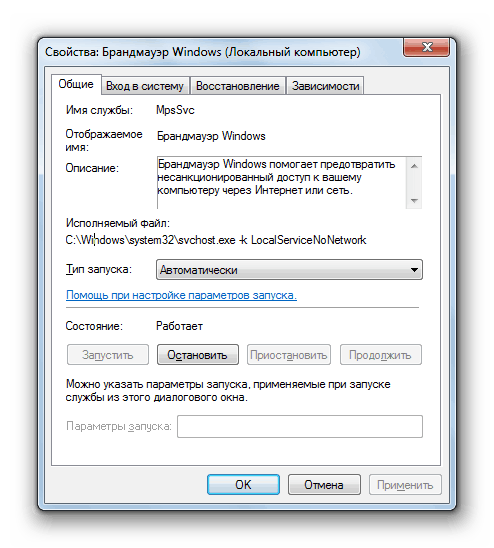Open the Восстановление tab
This screenshot has height=548, width=494.
point(238,86)
